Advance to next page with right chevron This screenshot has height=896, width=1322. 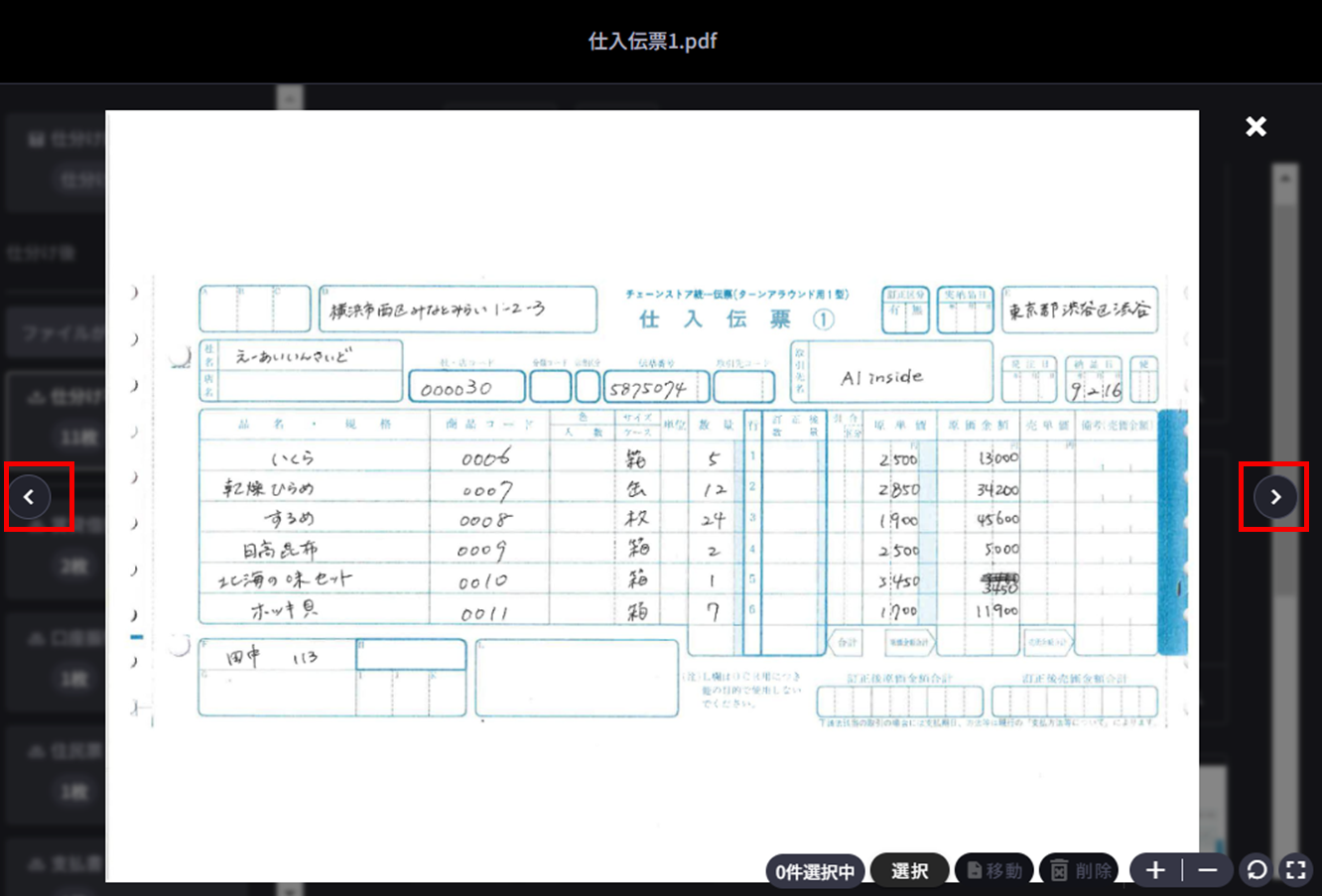click(x=1275, y=496)
